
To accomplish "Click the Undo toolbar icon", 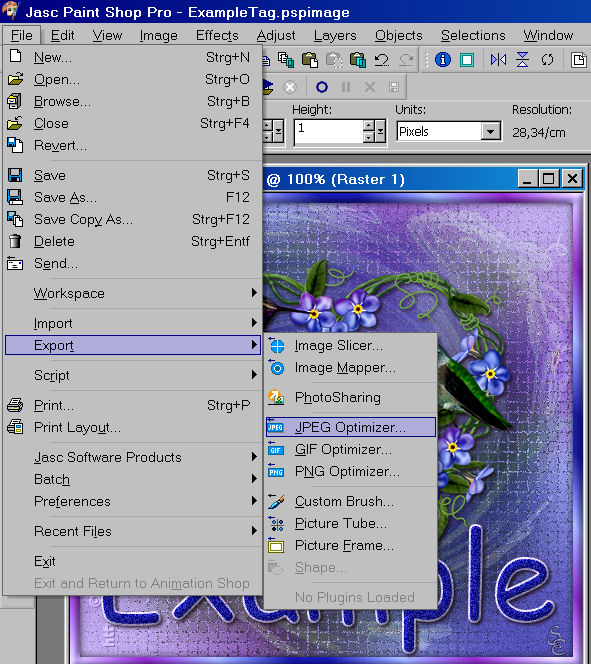I will click(382, 60).
